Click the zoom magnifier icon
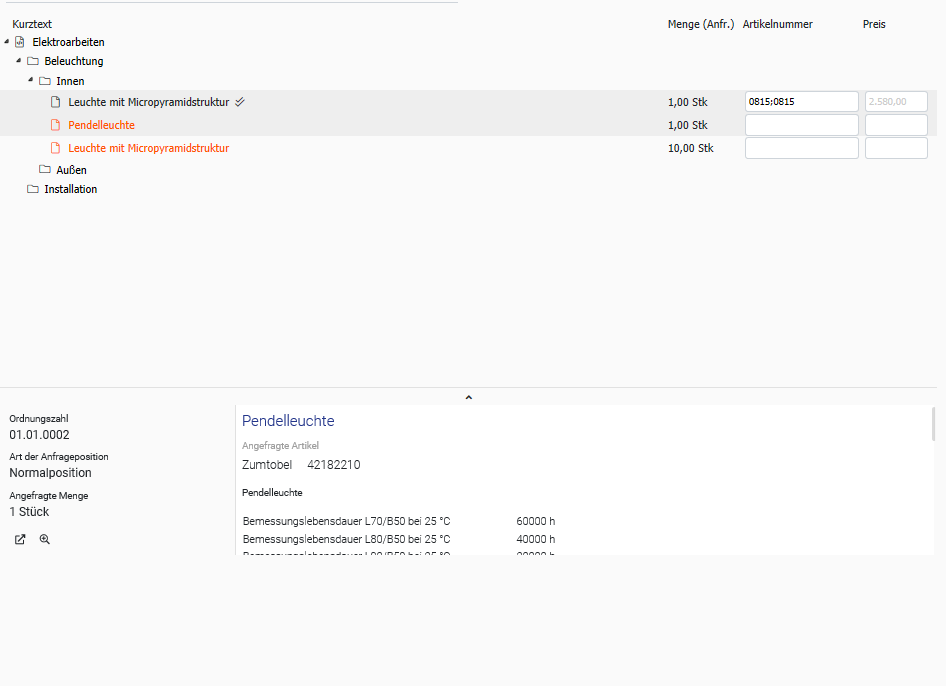Viewport: 946px width, 686px height. click(x=44, y=539)
